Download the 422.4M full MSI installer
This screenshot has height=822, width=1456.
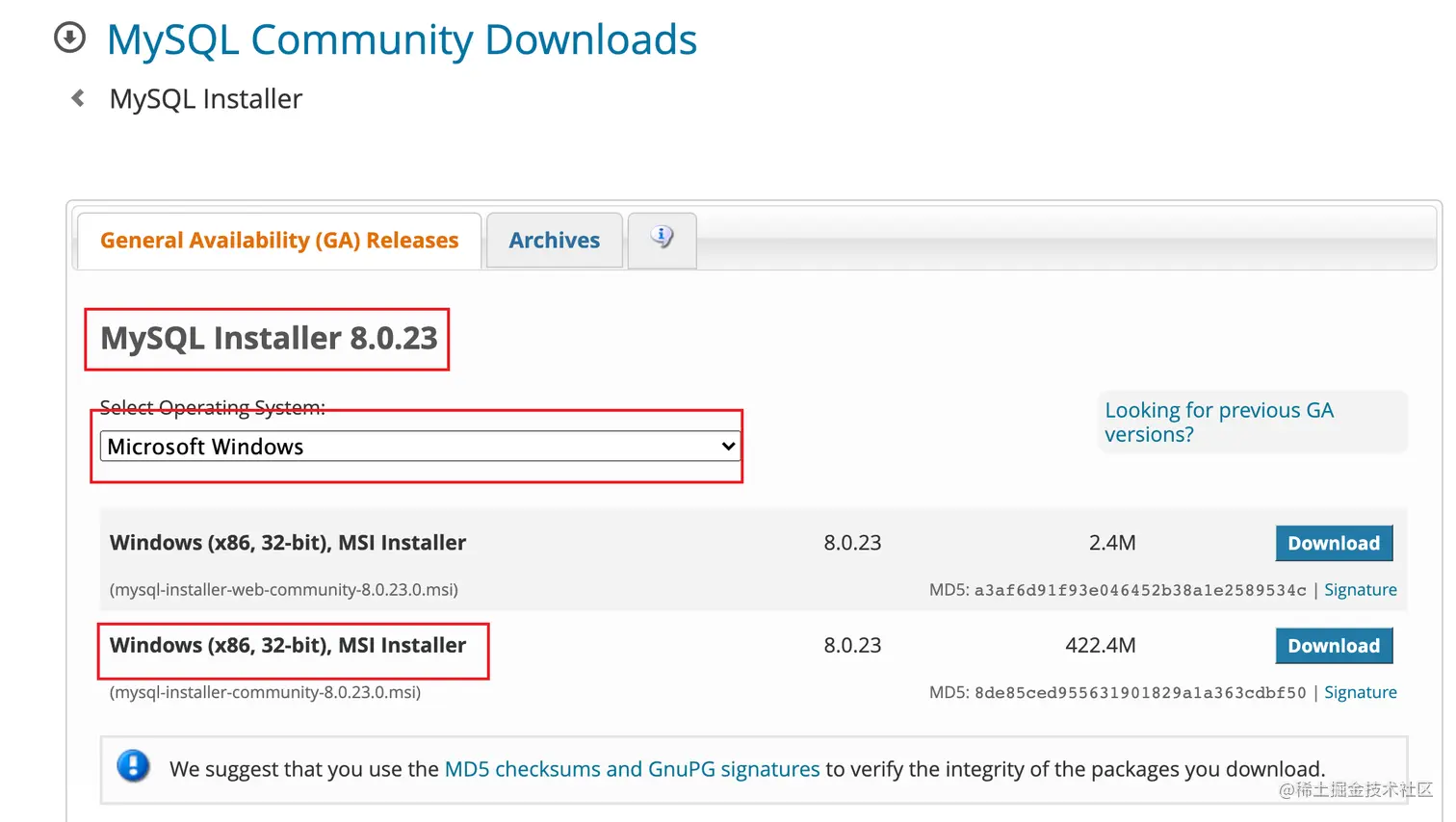[x=1334, y=646]
